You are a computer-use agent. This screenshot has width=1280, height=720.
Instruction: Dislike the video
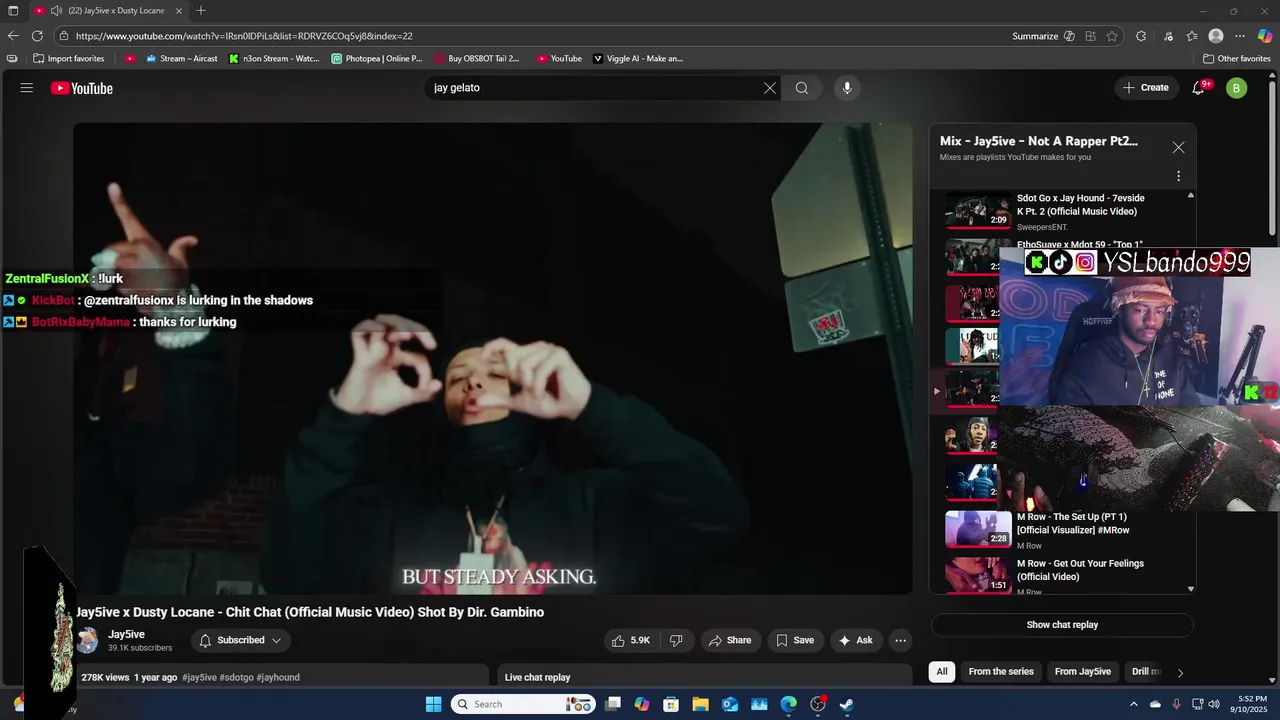(676, 640)
